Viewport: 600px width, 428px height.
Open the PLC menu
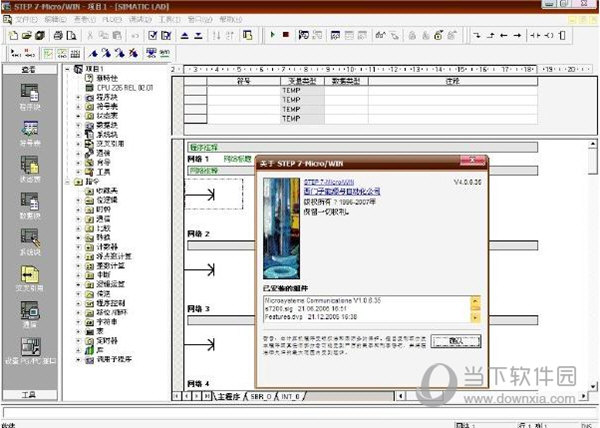(x=112, y=19)
